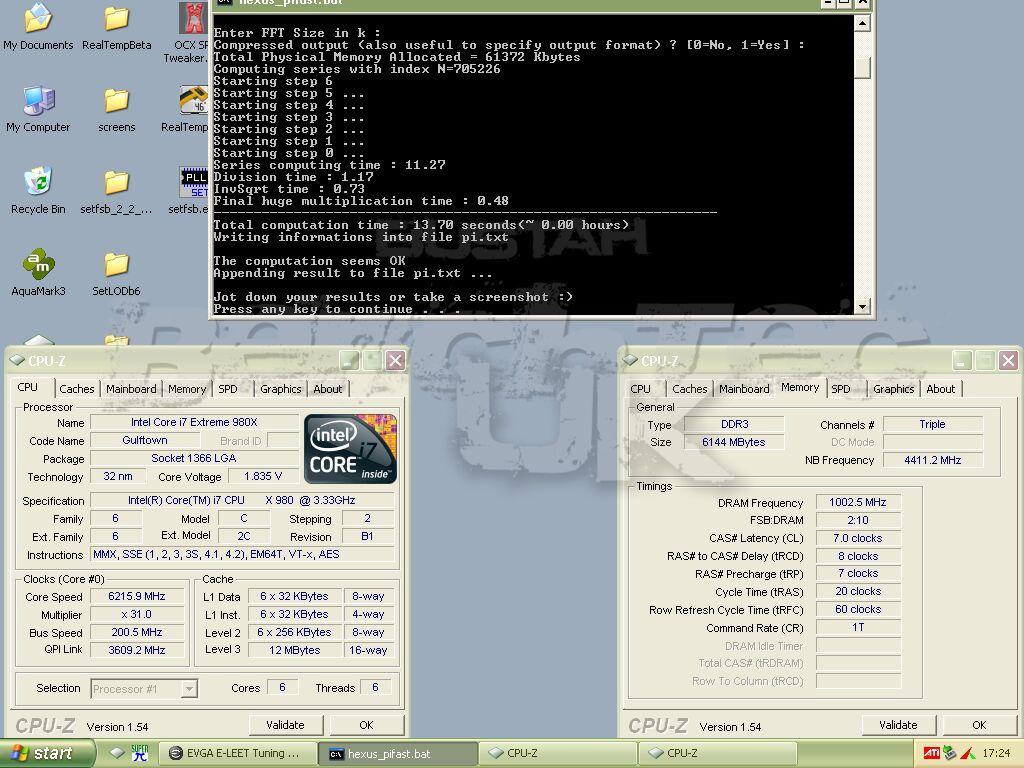Screen dimensions: 1024x768
Task: Open the SetLODb6 folder icon
Action: (x=116, y=273)
